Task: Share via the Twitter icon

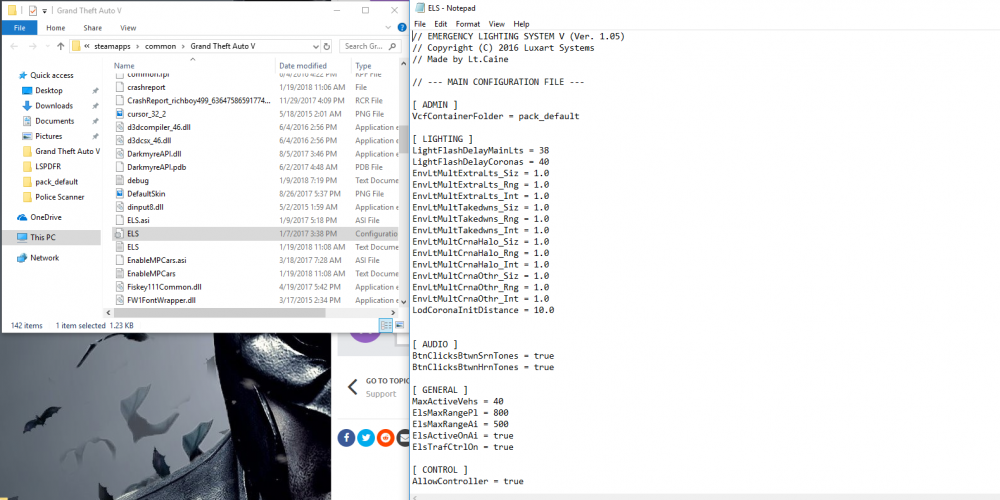Action: (366, 438)
